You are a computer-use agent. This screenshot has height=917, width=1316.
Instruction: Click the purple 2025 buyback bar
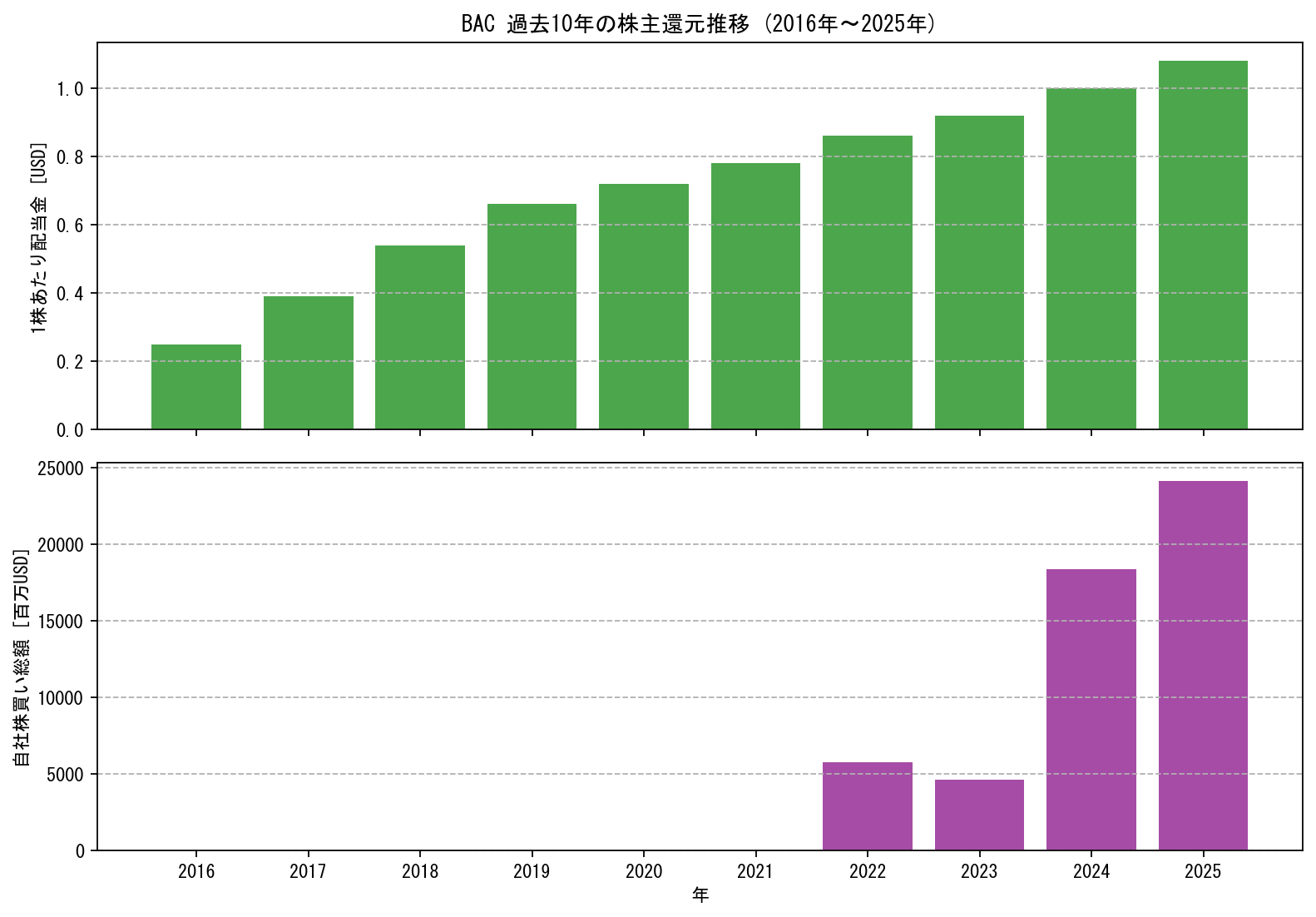point(1203,666)
